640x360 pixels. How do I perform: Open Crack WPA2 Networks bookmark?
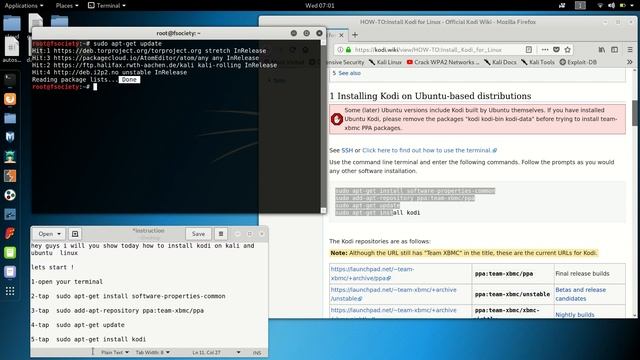pyautogui.click(x=443, y=62)
